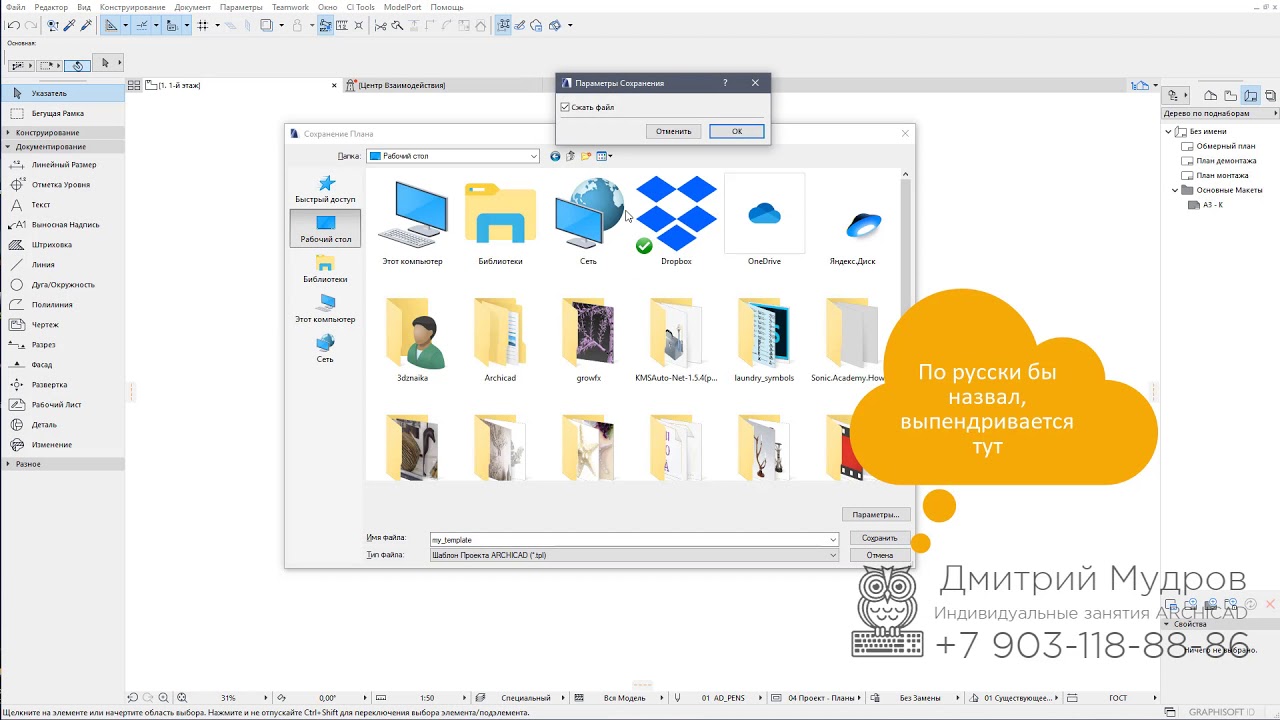This screenshot has width=1280, height=720.
Task: Select the Дуга/Окружность tool
Action: pyautogui.click(x=62, y=284)
